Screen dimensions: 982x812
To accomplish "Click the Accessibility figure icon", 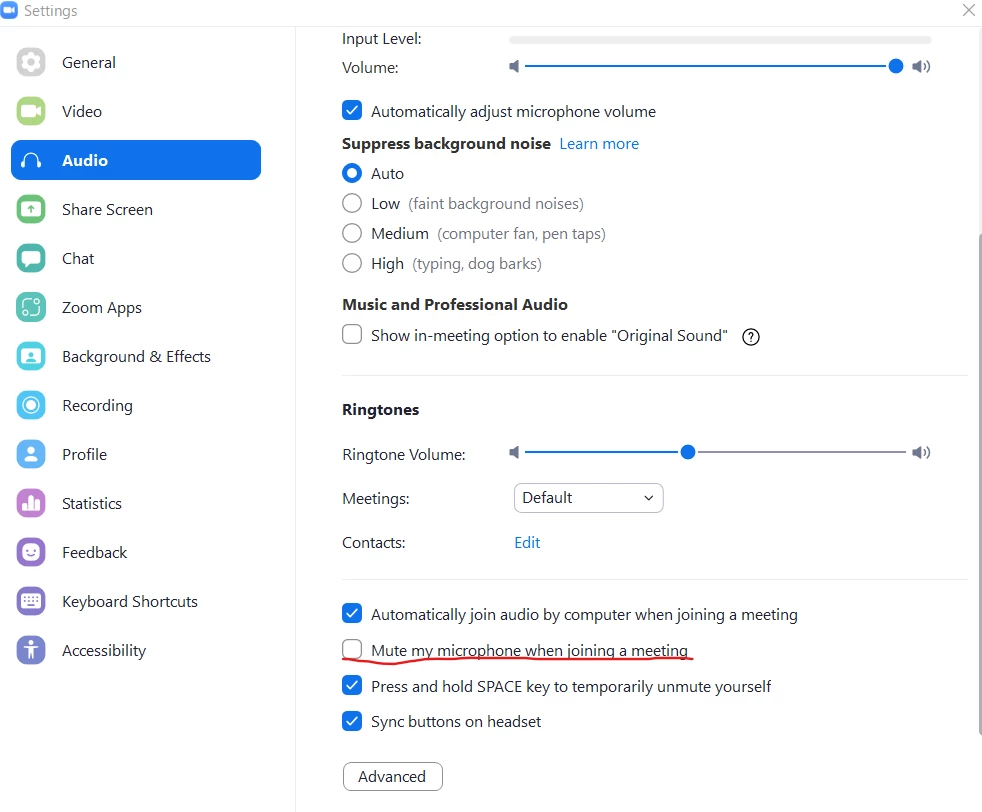I will [31, 650].
